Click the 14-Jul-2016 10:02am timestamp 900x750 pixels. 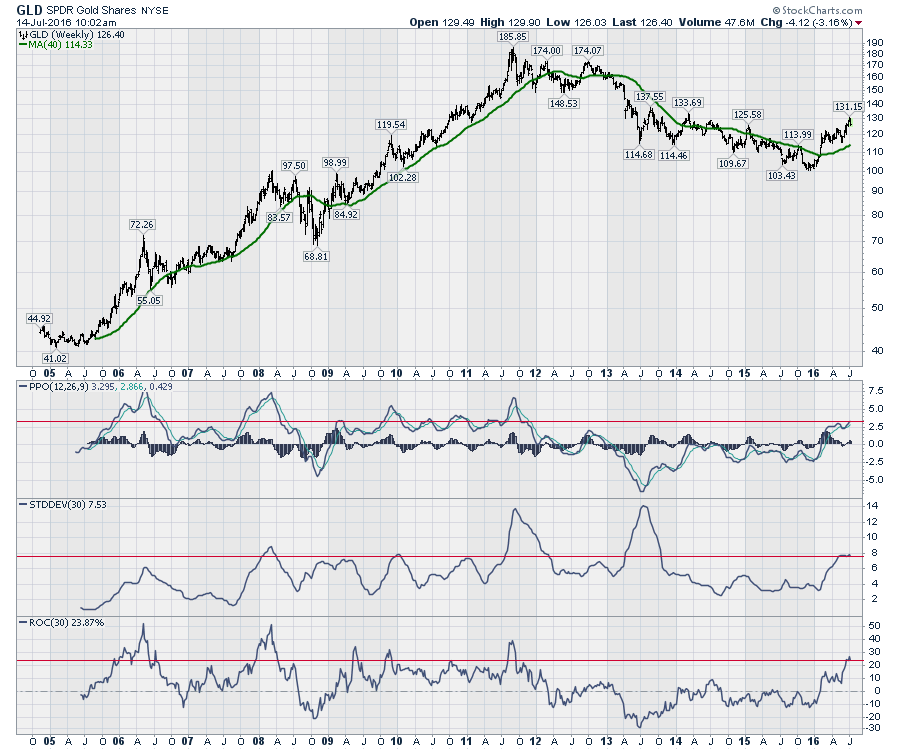67,22
